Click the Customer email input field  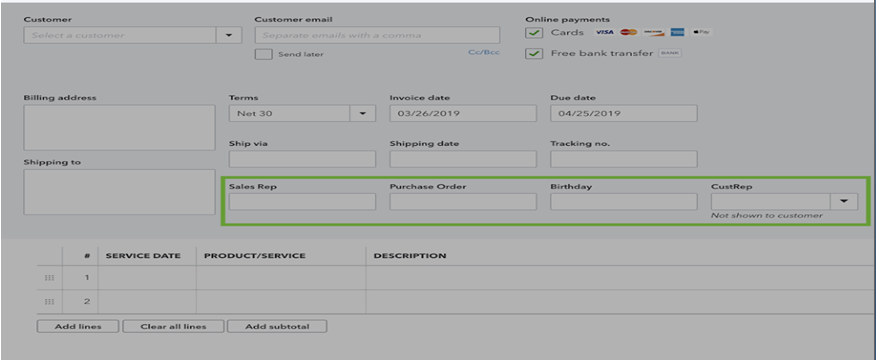[377, 35]
